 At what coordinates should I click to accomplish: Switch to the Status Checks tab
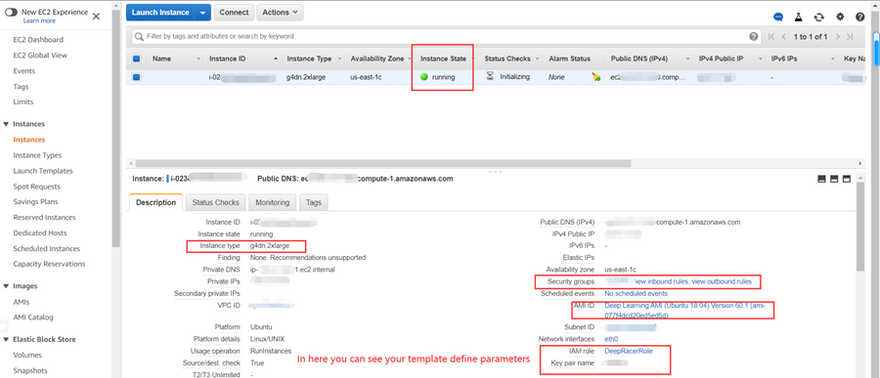coord(216,202)
